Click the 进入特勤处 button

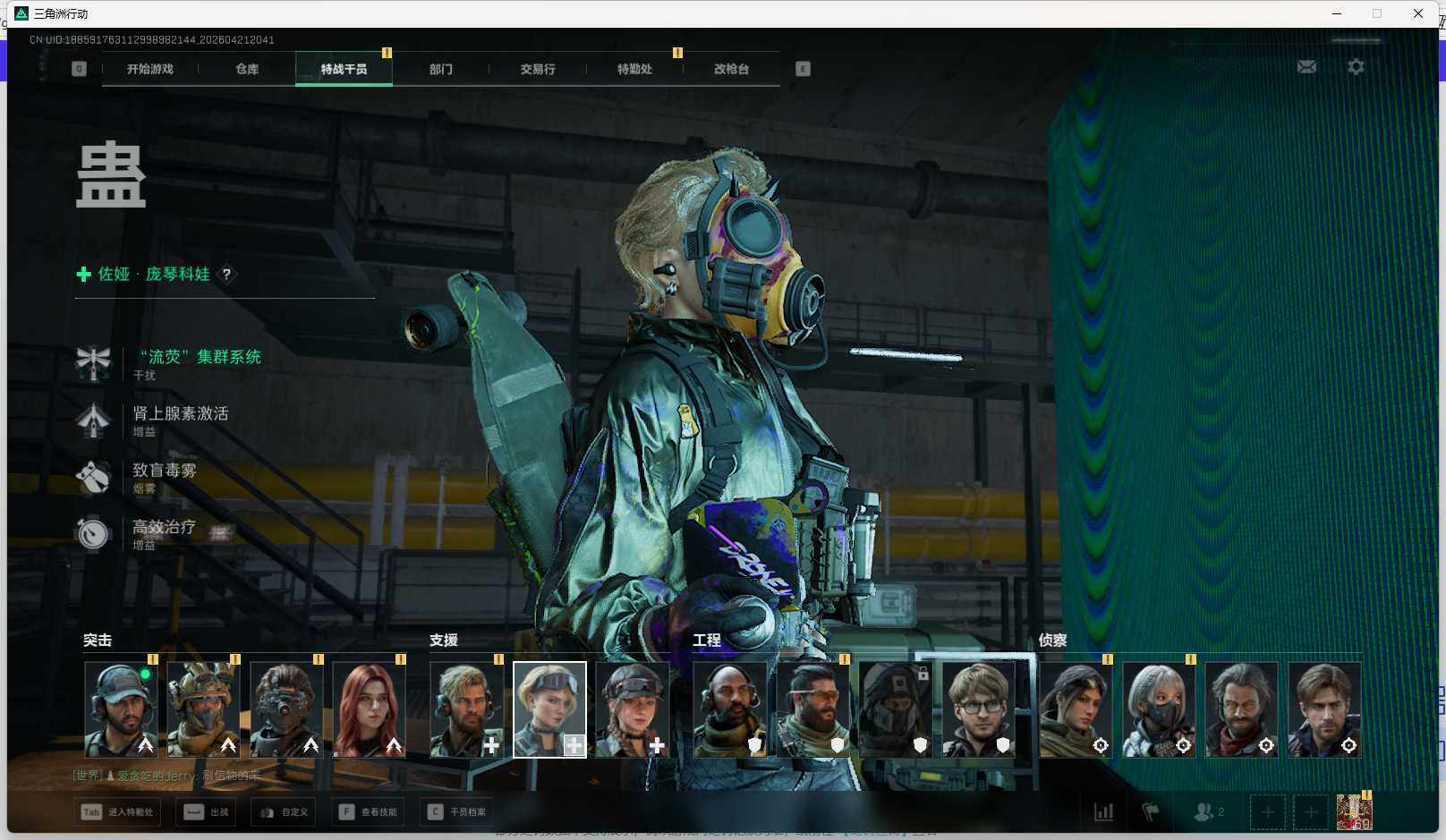point(118,812)
